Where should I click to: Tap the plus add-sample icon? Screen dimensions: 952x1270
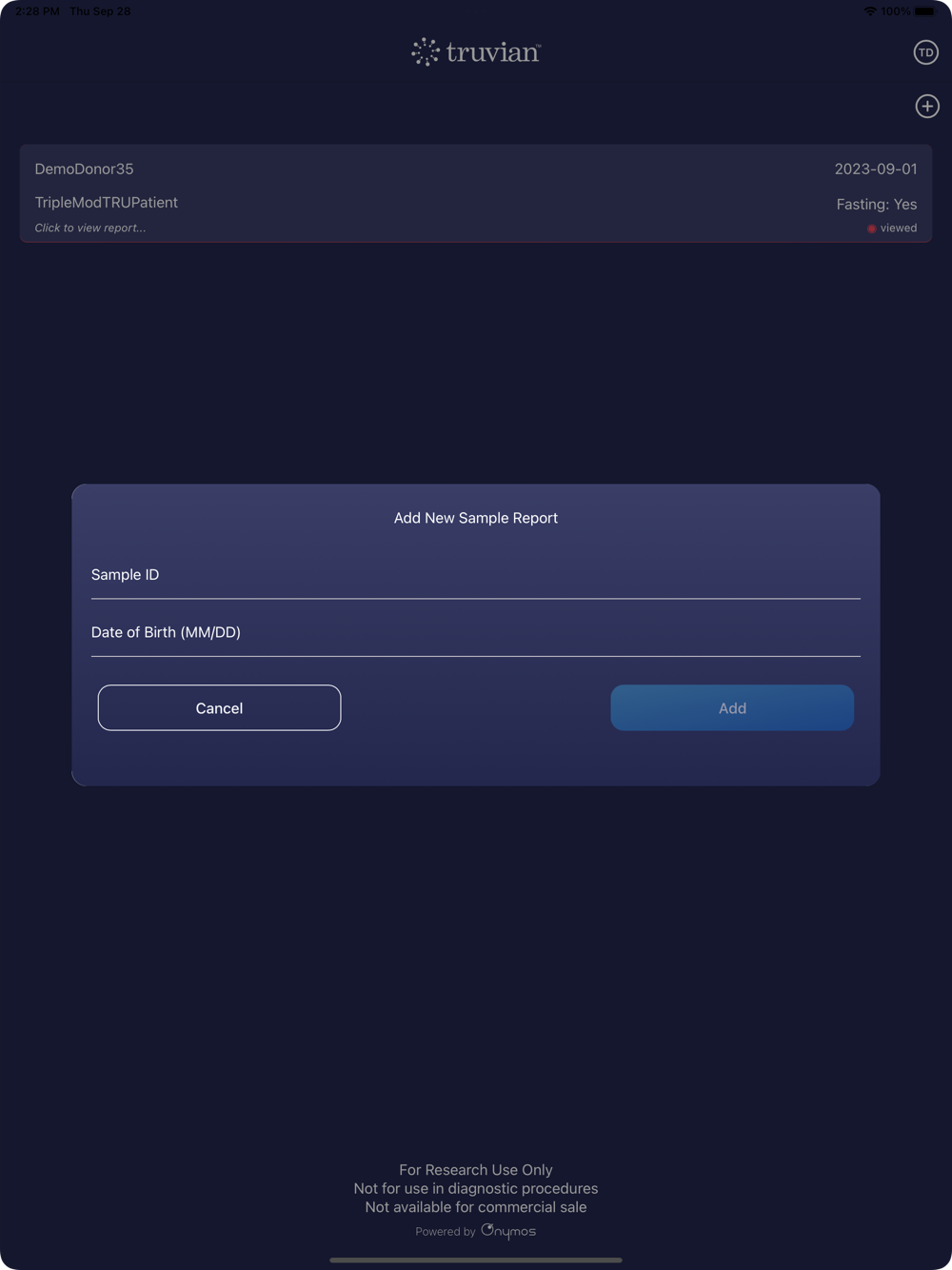tap(927, 107)
